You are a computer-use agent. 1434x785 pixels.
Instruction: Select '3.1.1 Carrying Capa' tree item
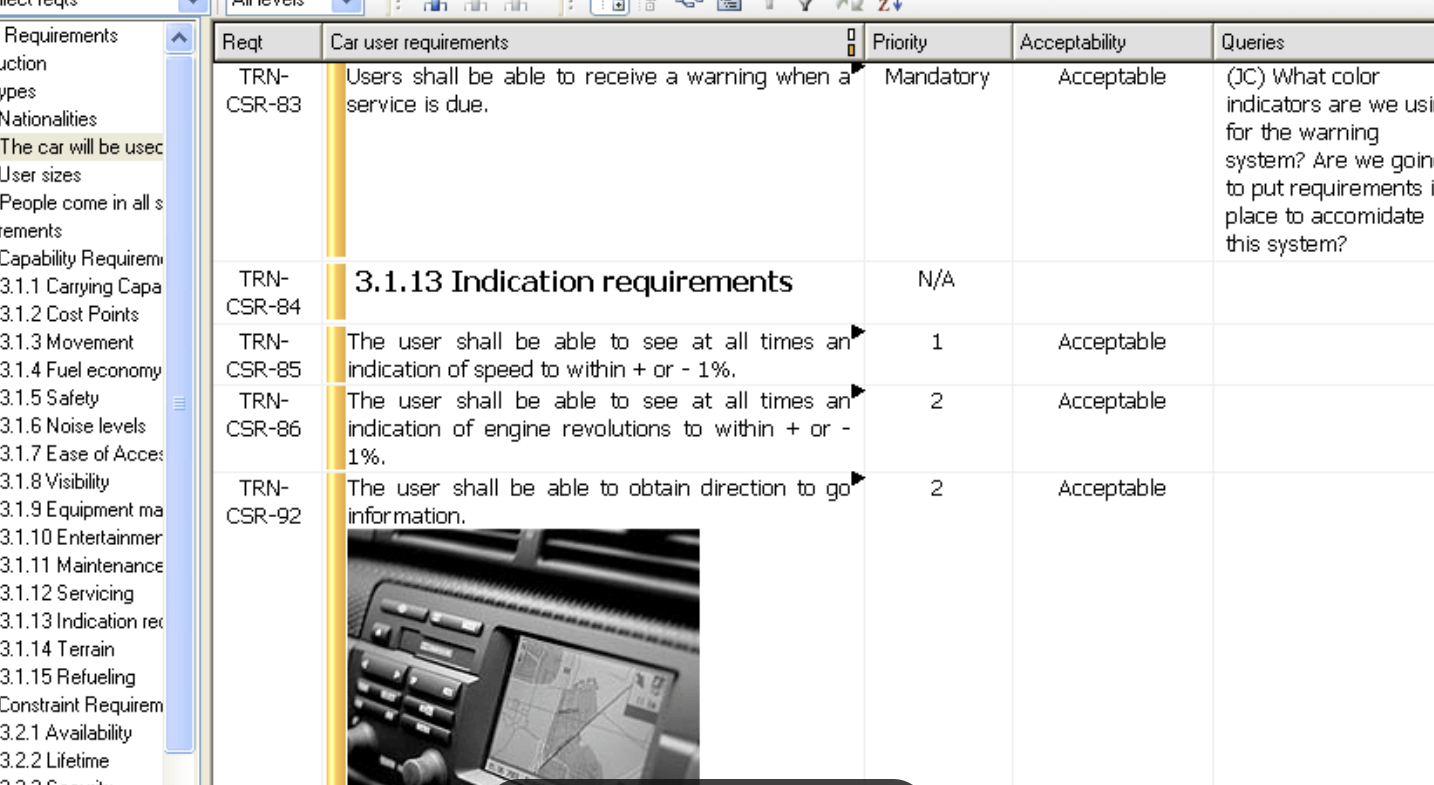coord(81,286)
